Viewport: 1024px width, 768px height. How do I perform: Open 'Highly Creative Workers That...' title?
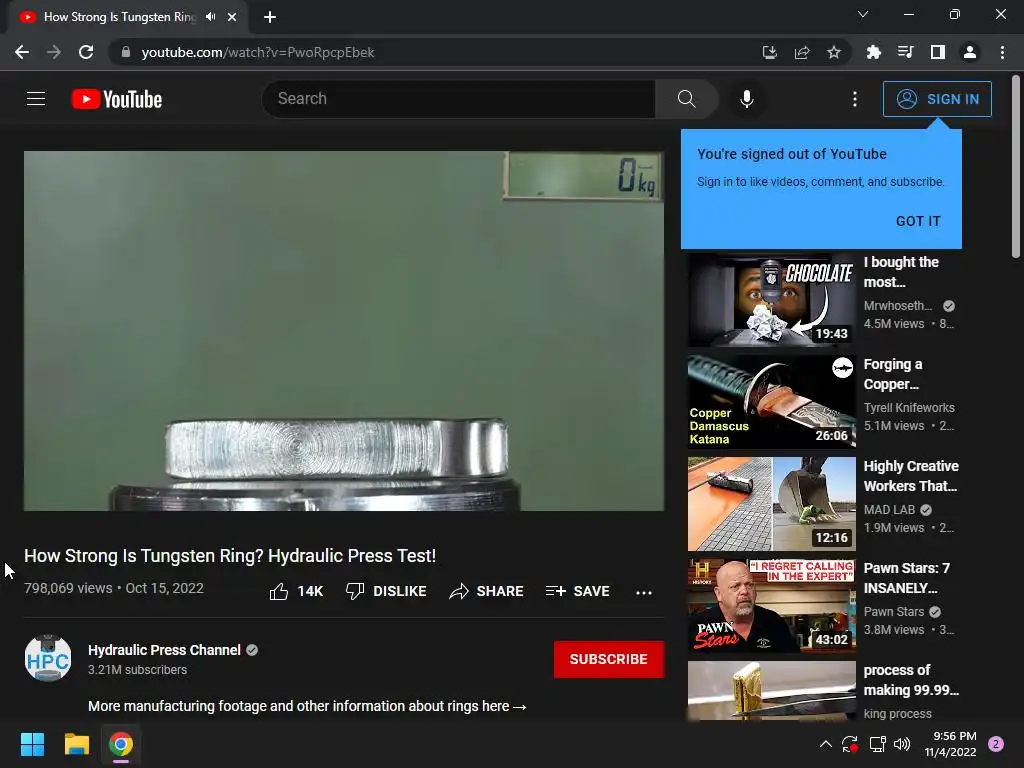point(911,476)
